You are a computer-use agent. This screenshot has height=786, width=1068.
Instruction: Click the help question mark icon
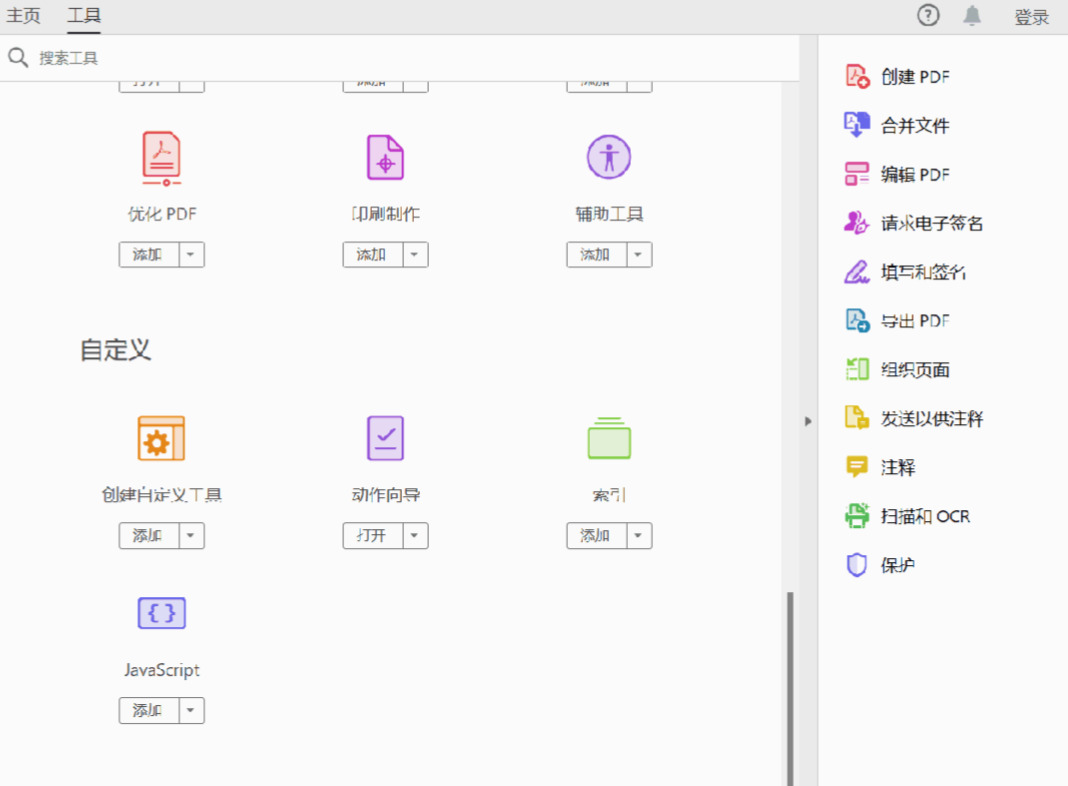pyautogui.click(x=928, y=16)
